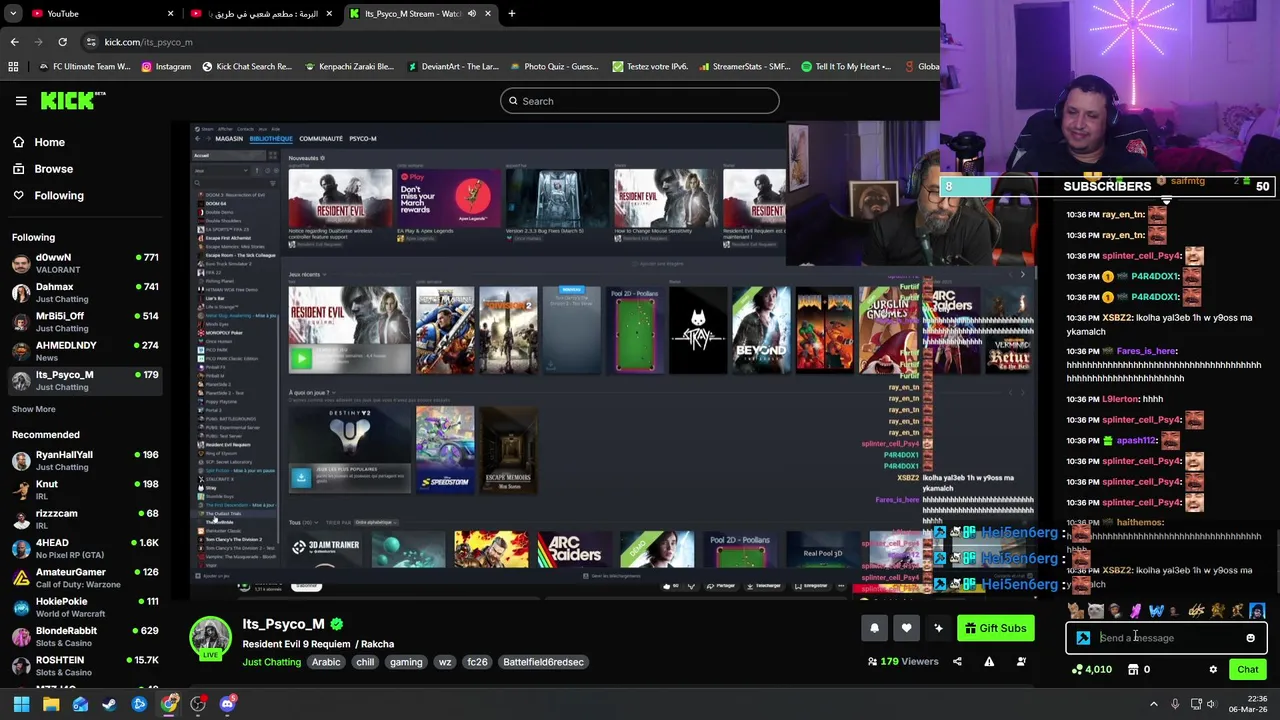The height and width of the screenshot is (720, 1280).
Task: Open the channel shop icon
Action: 1133,670
